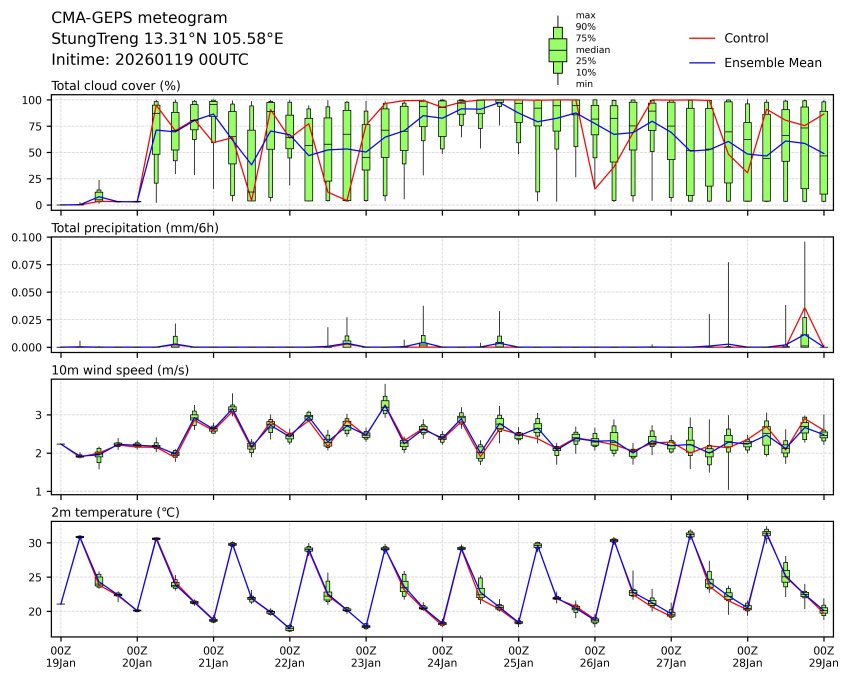The image size is (850, 680).
Task: Click the 00Z 19Jan time axis label
Action: [x=61, y=656]
